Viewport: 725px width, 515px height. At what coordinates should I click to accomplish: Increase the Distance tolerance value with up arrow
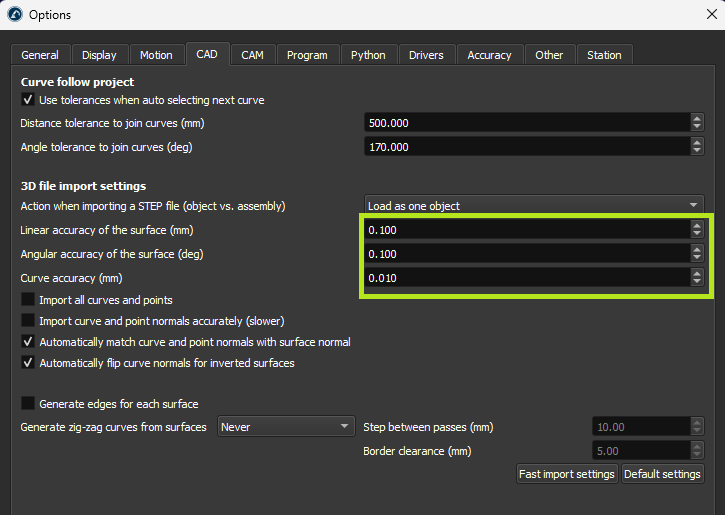(697, 118)
